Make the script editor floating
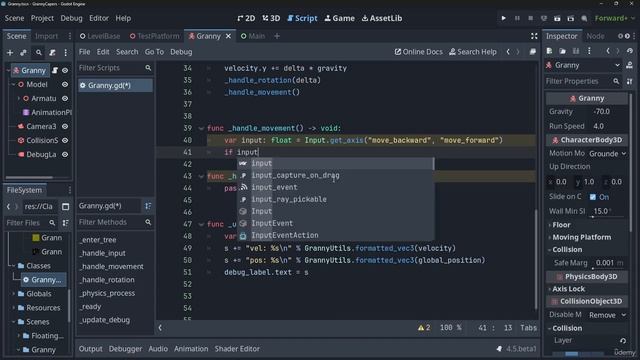Screen dimensions: 640x360 [533, 52]
